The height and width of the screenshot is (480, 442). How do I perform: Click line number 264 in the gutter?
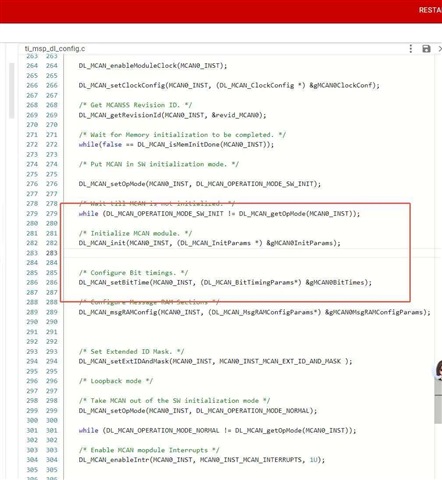coord(52,66)
